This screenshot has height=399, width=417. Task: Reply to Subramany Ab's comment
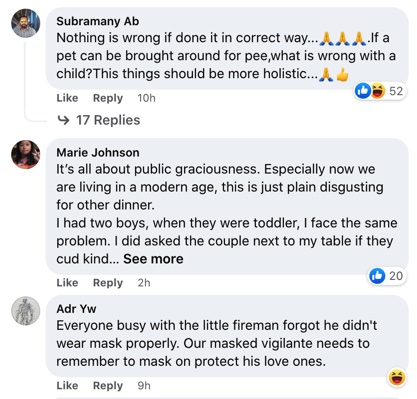[x=108, y=98]
